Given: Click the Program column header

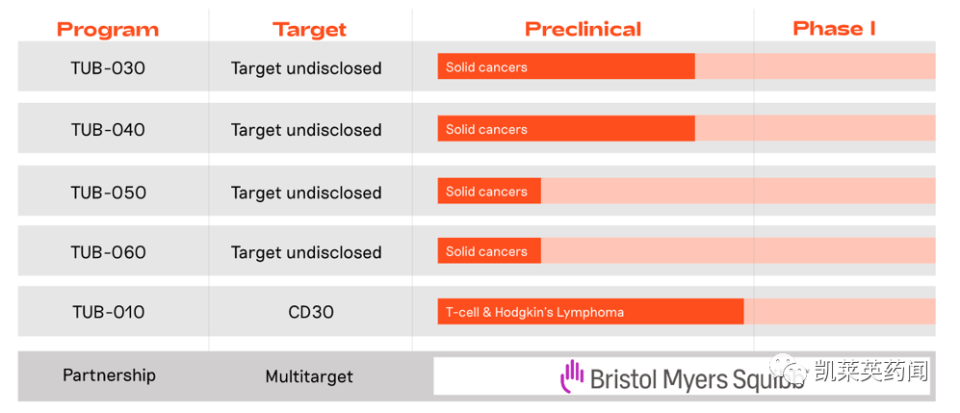Looking at the screenshot, I should (x=108, y=29).
